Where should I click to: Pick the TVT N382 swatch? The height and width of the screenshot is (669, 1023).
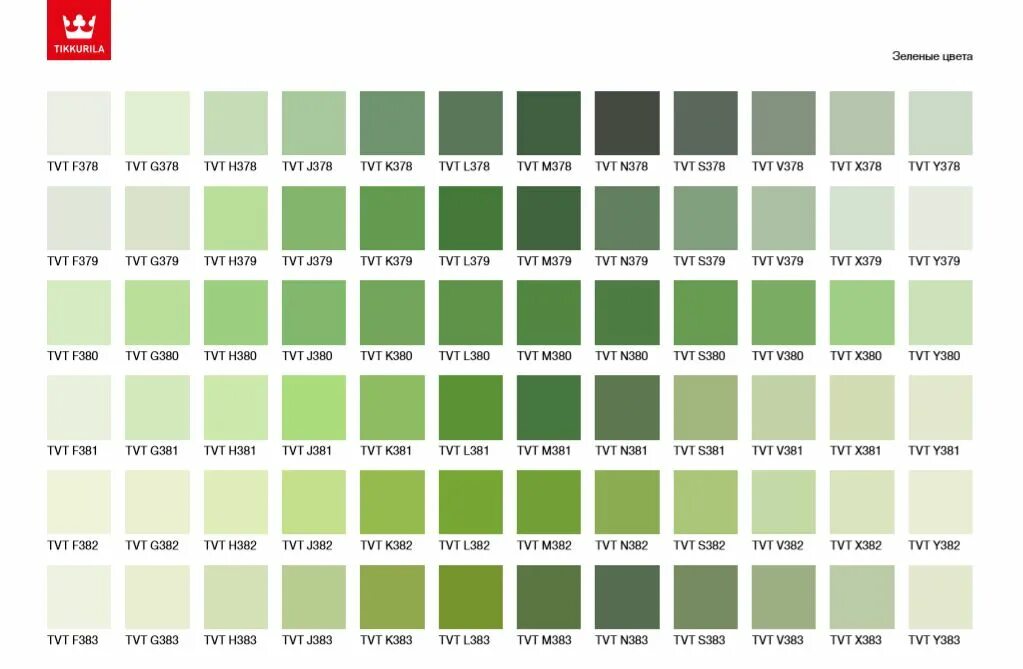[x=627, y=502]
